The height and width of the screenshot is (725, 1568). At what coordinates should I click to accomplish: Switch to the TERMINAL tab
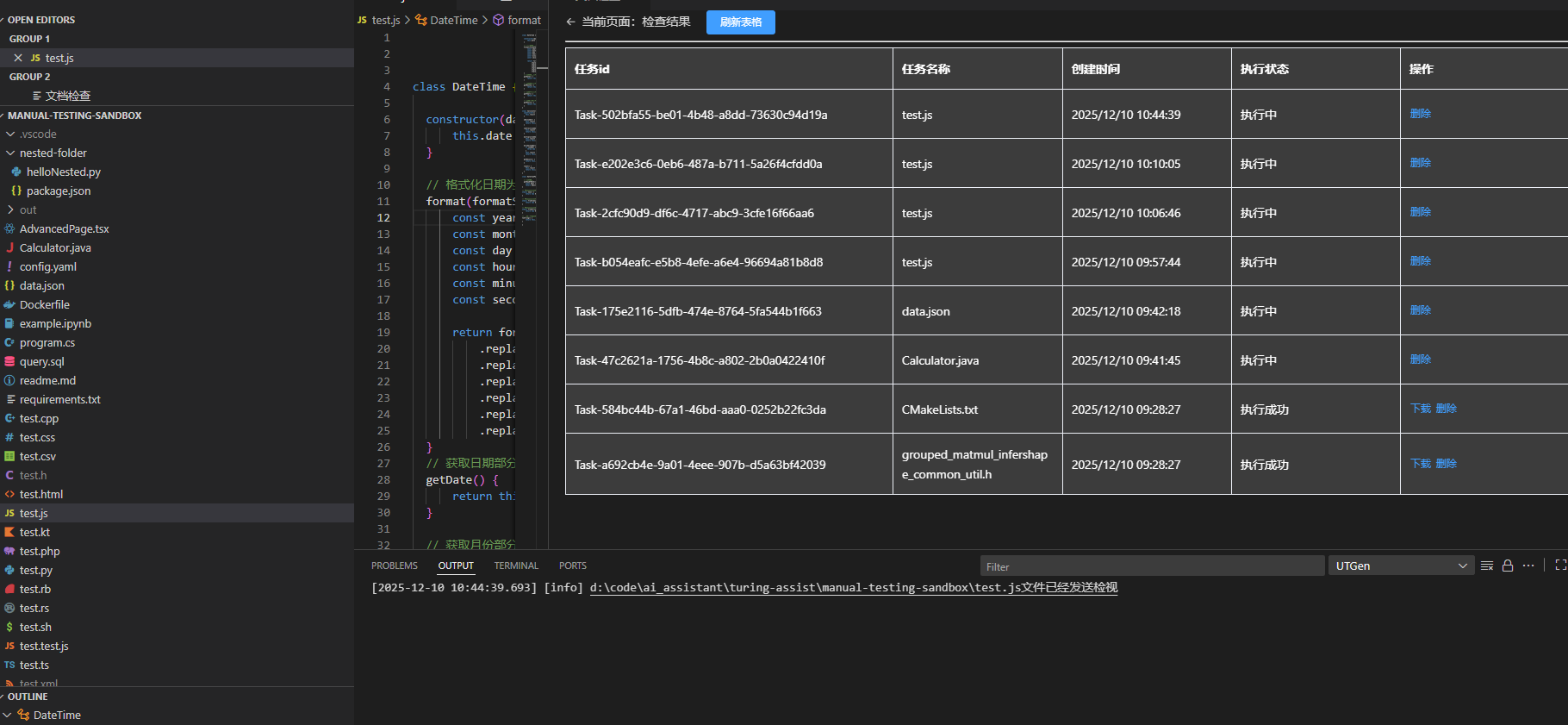(x=516, y=566)
